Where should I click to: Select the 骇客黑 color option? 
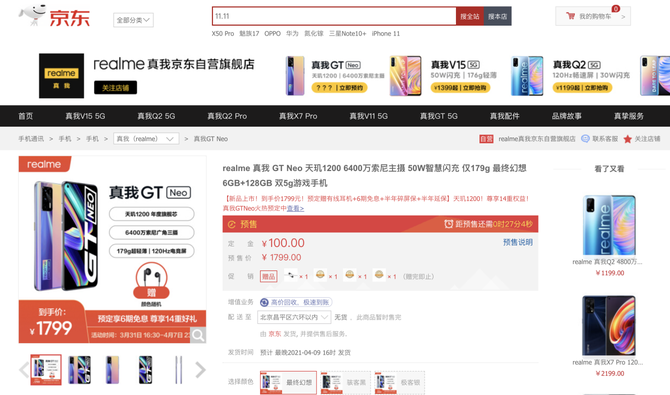345,383
